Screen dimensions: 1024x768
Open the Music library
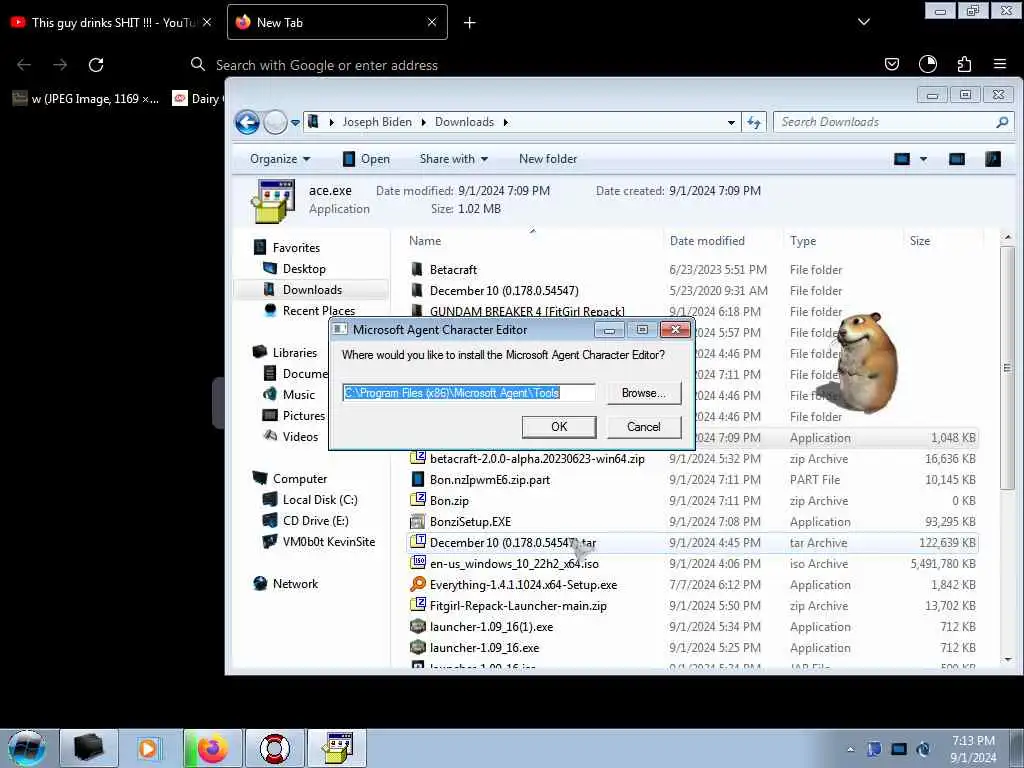pyautogui.click(x=298, y=394)
